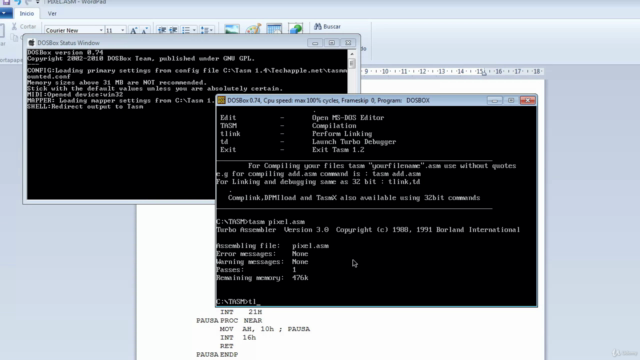Click 'PAUSA PROC NEAR' line in WordPad document
Viewport: 640px width, 360px height.
(229, 320)
